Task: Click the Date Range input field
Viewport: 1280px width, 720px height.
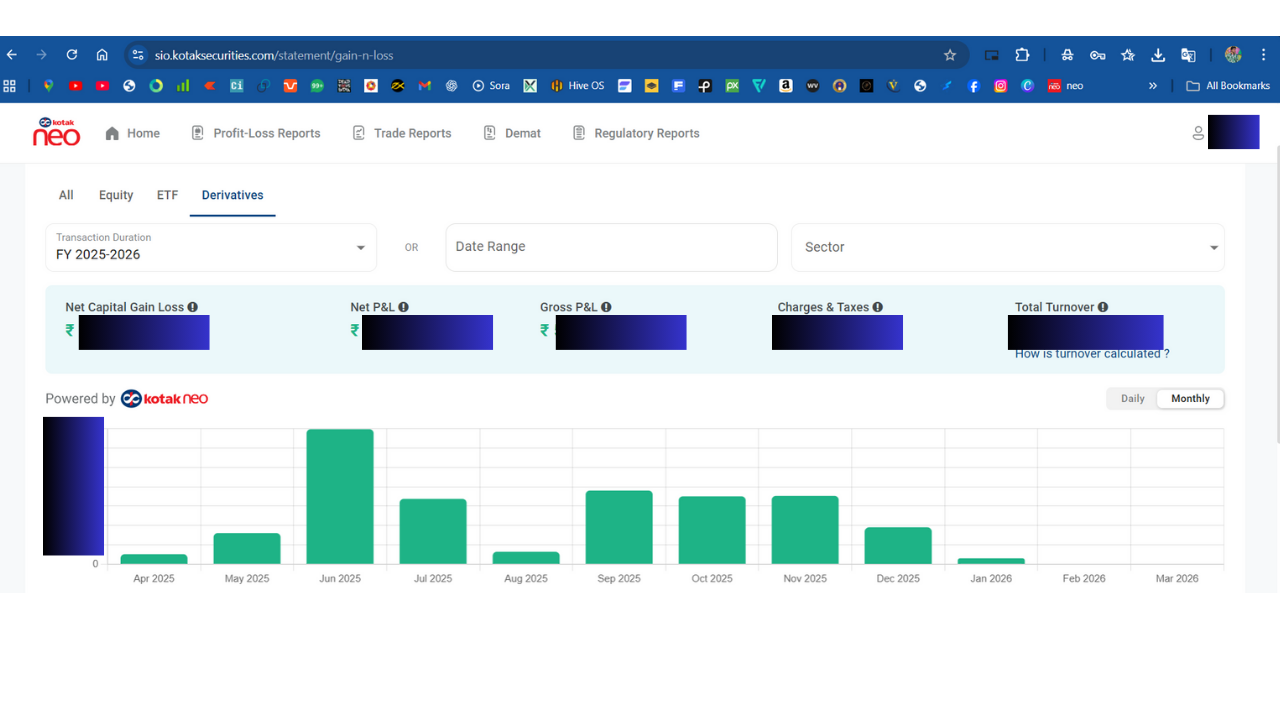Action: 611,247
